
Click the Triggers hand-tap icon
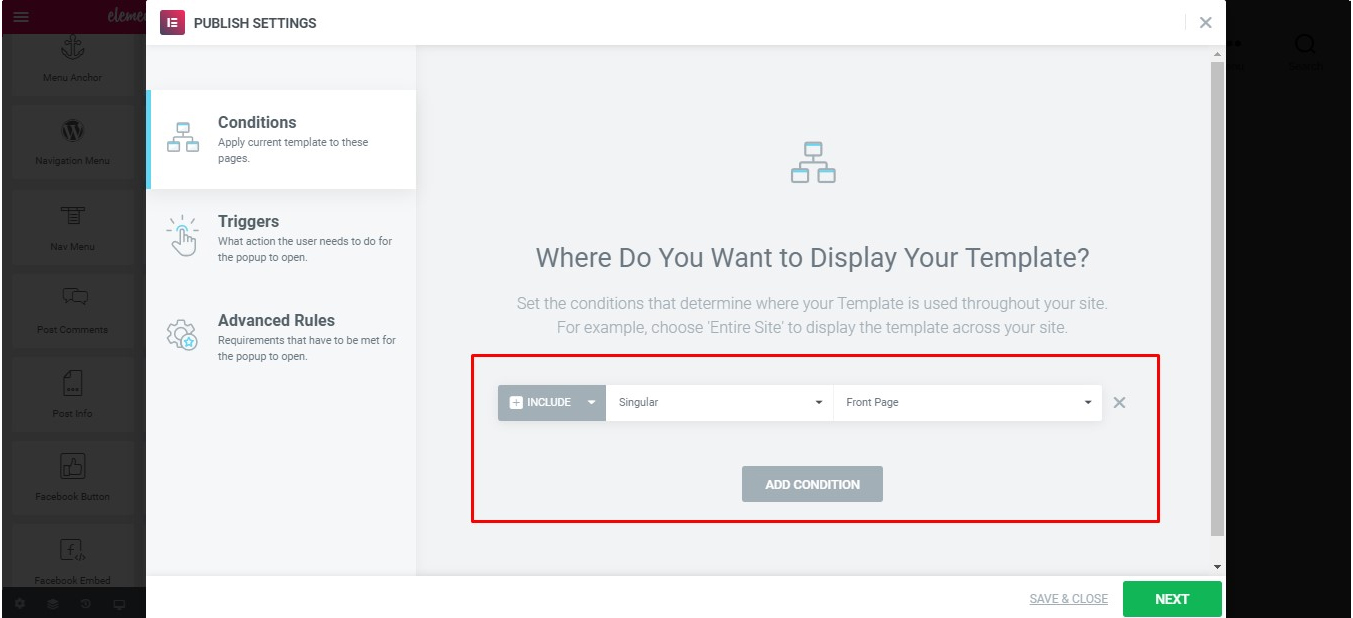[183, 237]
